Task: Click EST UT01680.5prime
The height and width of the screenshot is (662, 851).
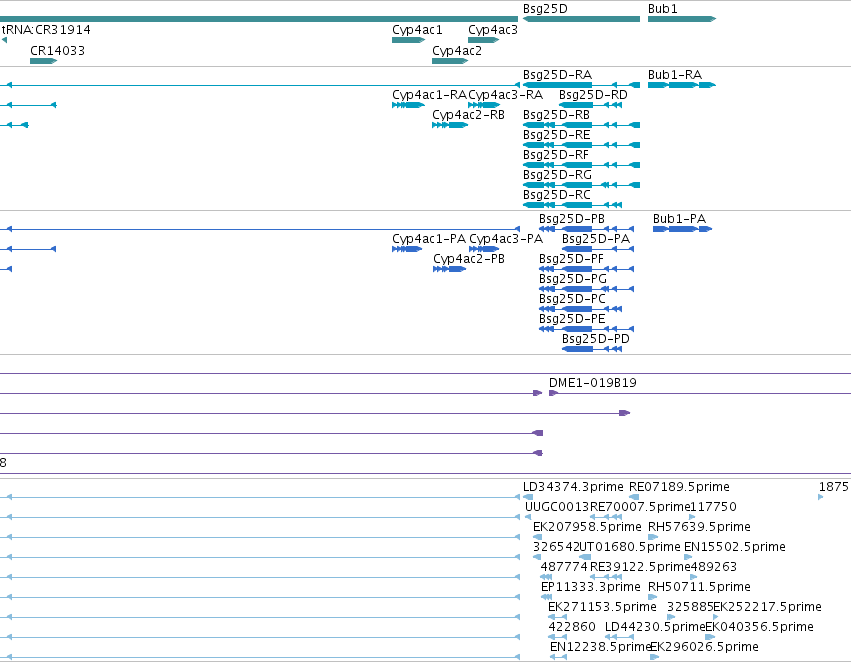Action: tap(585, 557)
